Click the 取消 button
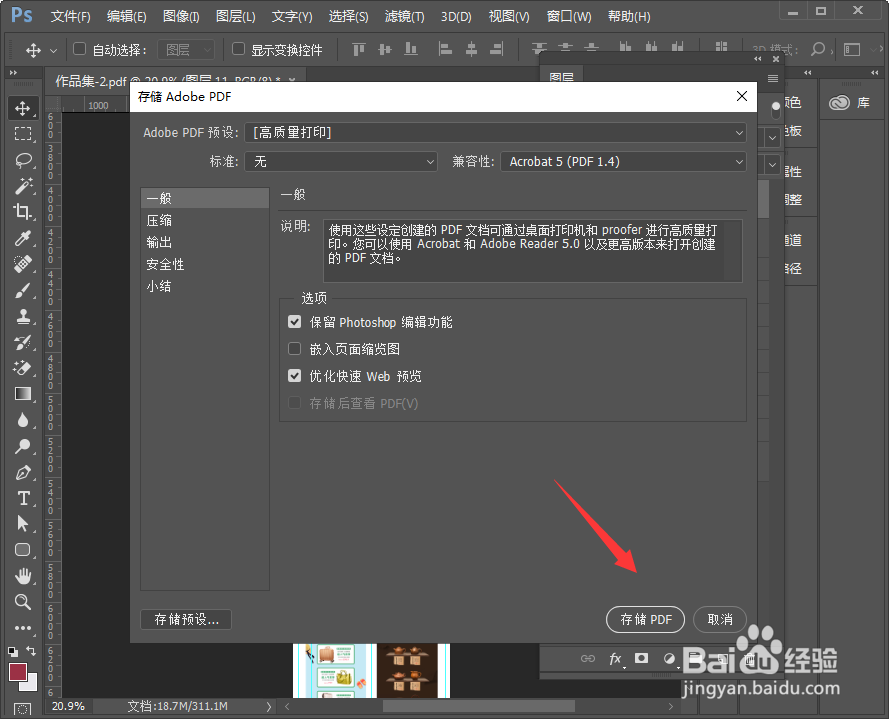This screenshot has height=719, width=889. tap(720, 619)
